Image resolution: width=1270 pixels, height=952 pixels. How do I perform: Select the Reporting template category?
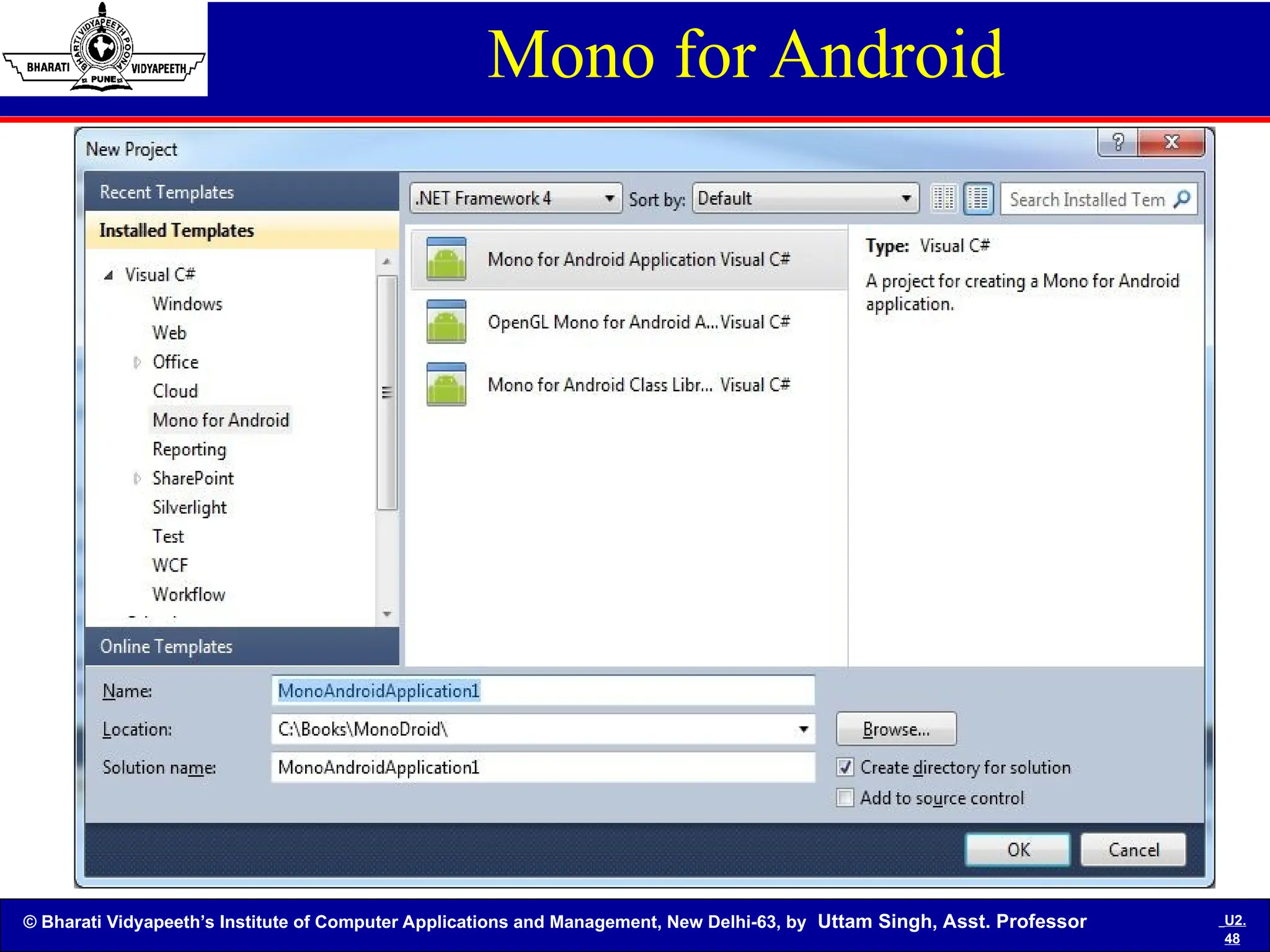[189, 449]
